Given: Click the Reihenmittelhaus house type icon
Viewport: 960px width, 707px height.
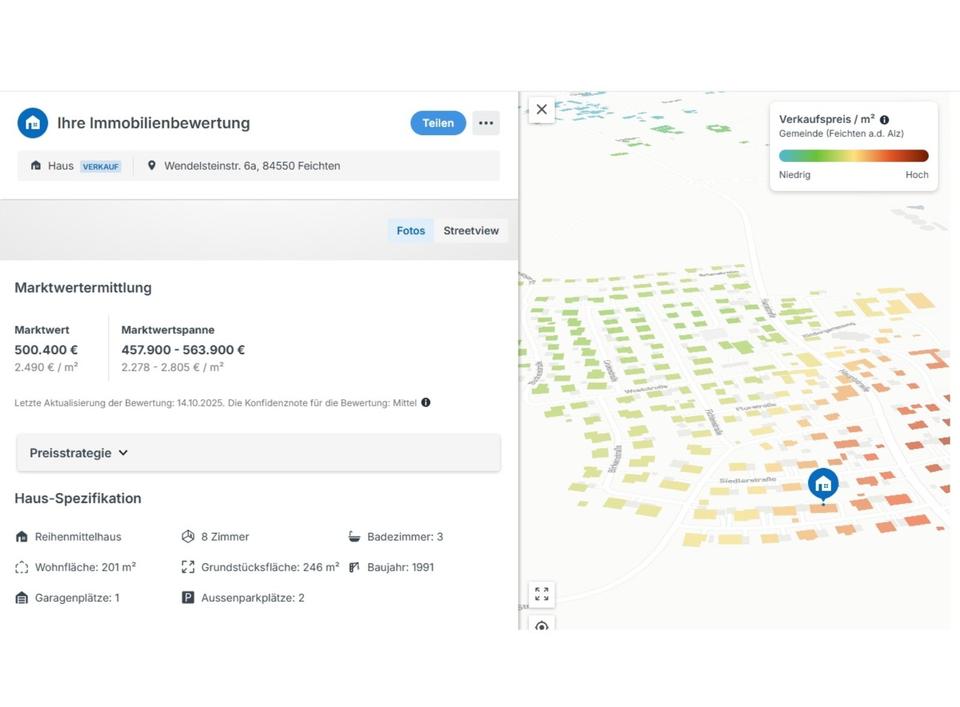Looking at the screenshot, I should 22,537.
